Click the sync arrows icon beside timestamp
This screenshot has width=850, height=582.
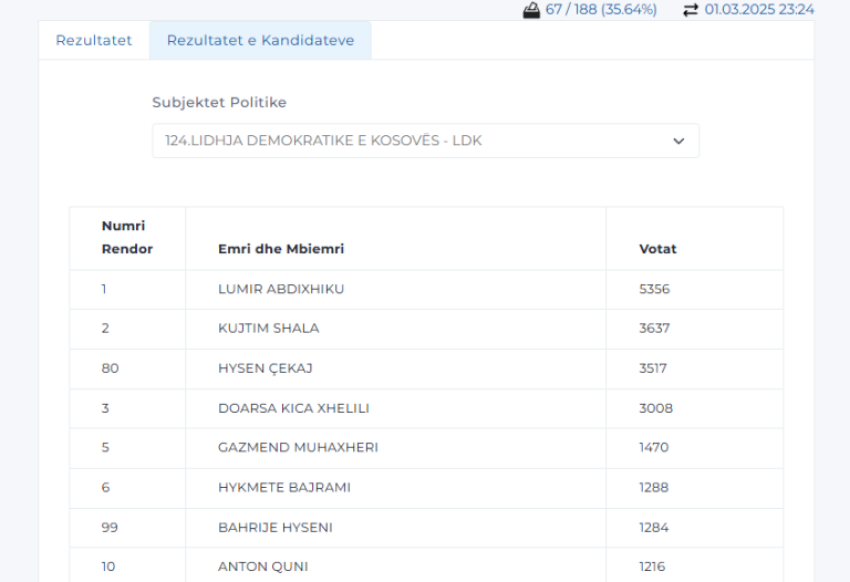tap(690, 10)
